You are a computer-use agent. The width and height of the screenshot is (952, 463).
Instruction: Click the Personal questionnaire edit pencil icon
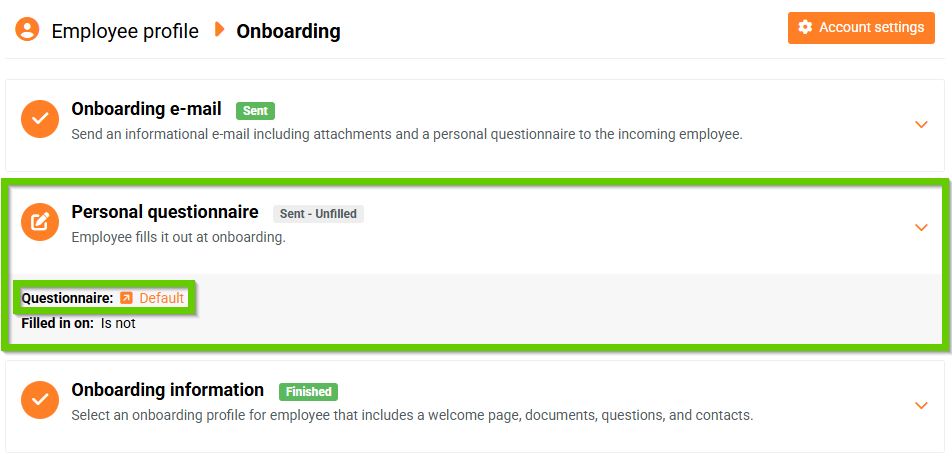(40, 222)
